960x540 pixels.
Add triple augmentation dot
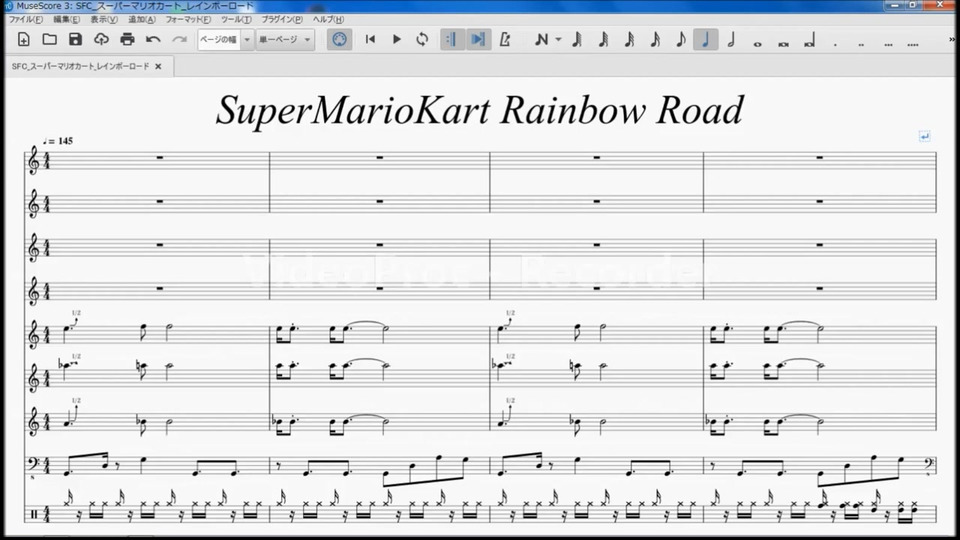(888, 43)
